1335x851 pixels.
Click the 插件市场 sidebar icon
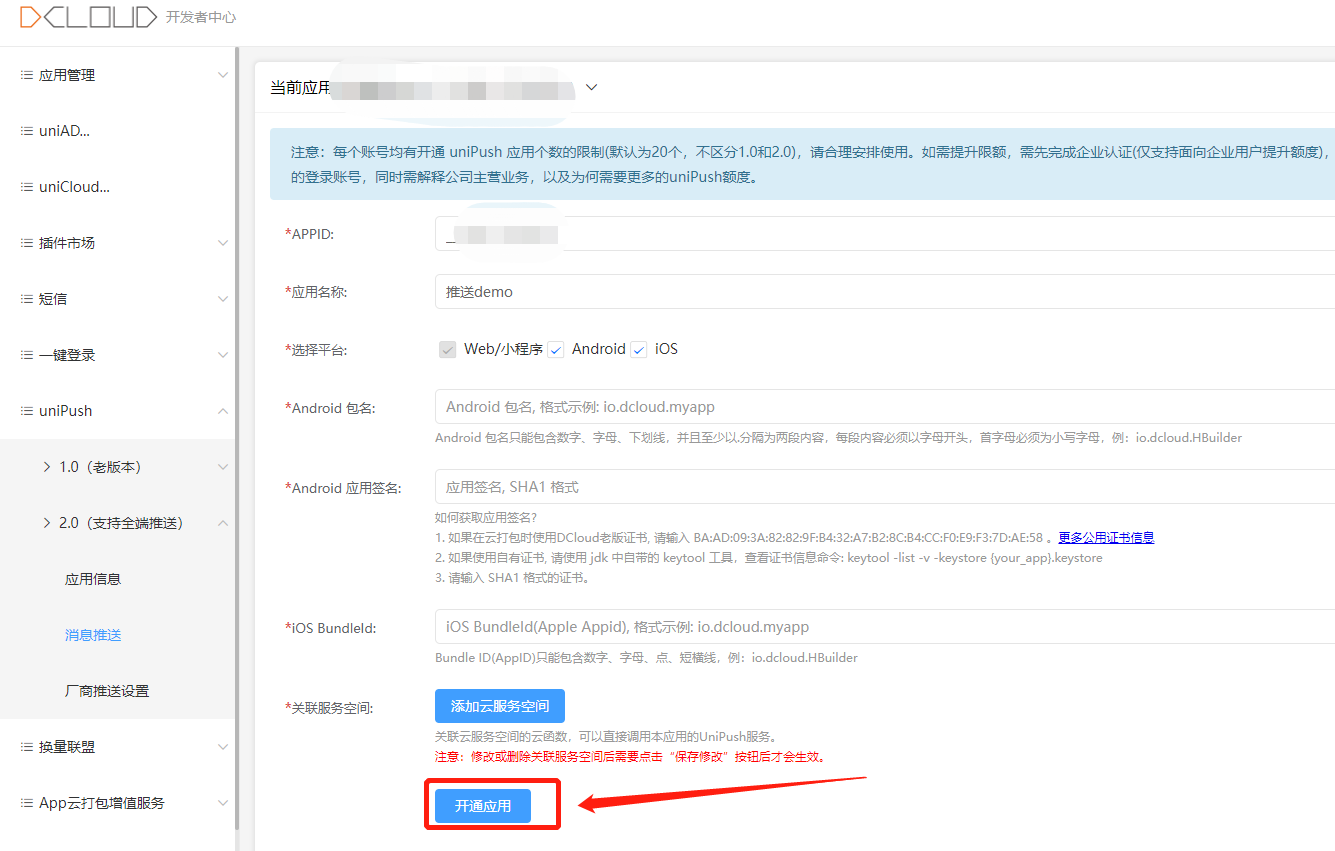click(x=25, y=242)
